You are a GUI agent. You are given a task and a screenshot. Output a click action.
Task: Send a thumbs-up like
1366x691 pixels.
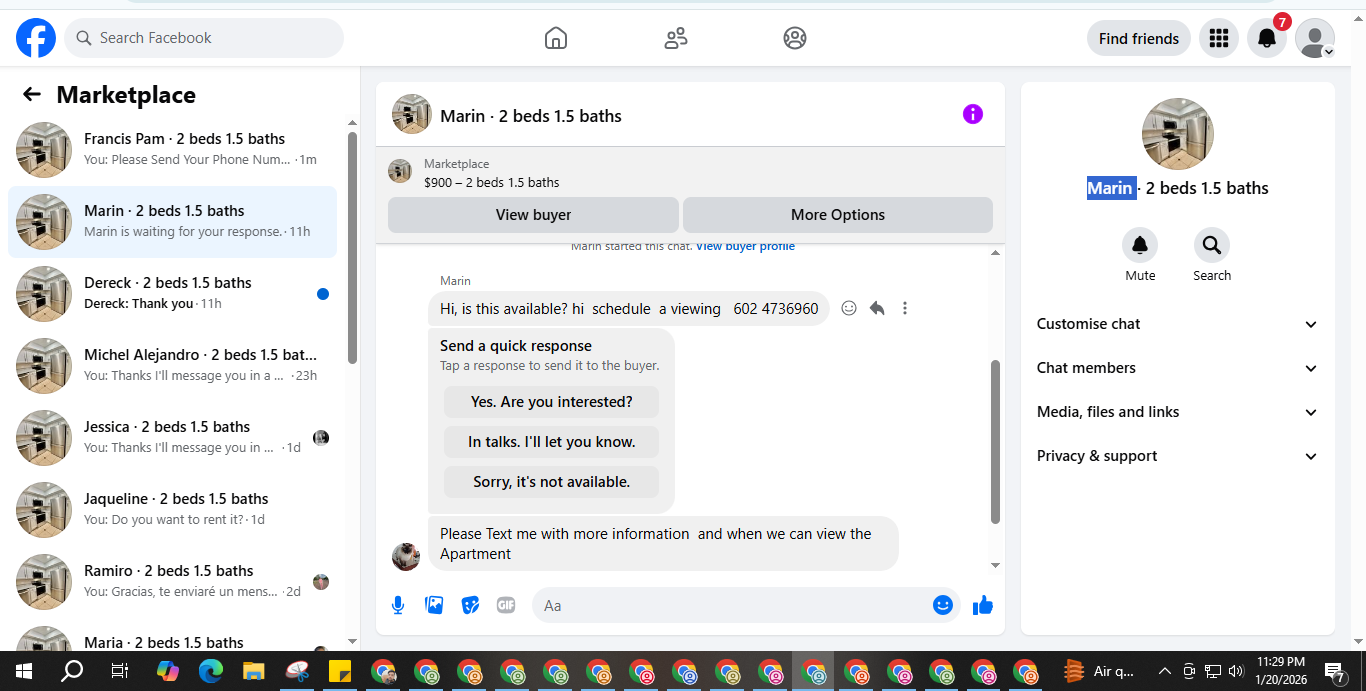pos(983,605)
